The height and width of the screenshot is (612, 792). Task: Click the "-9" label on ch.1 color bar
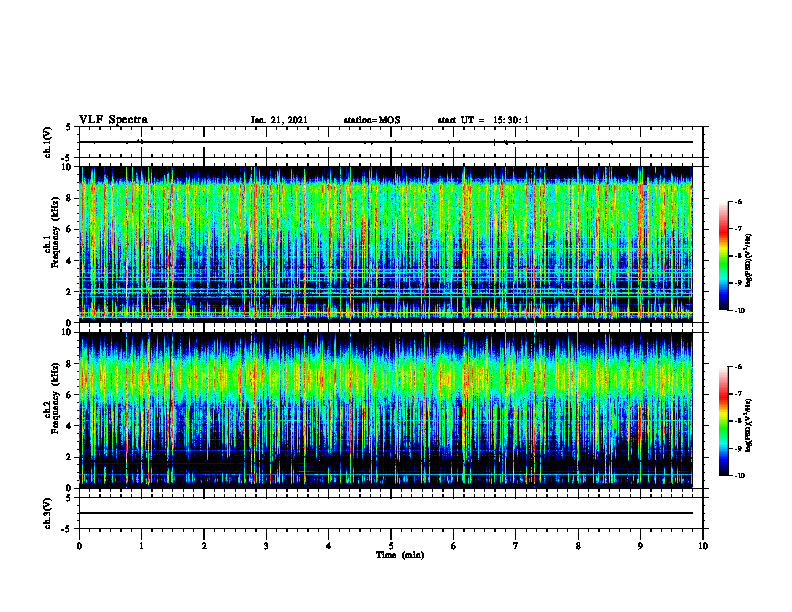tap(738, 283)
